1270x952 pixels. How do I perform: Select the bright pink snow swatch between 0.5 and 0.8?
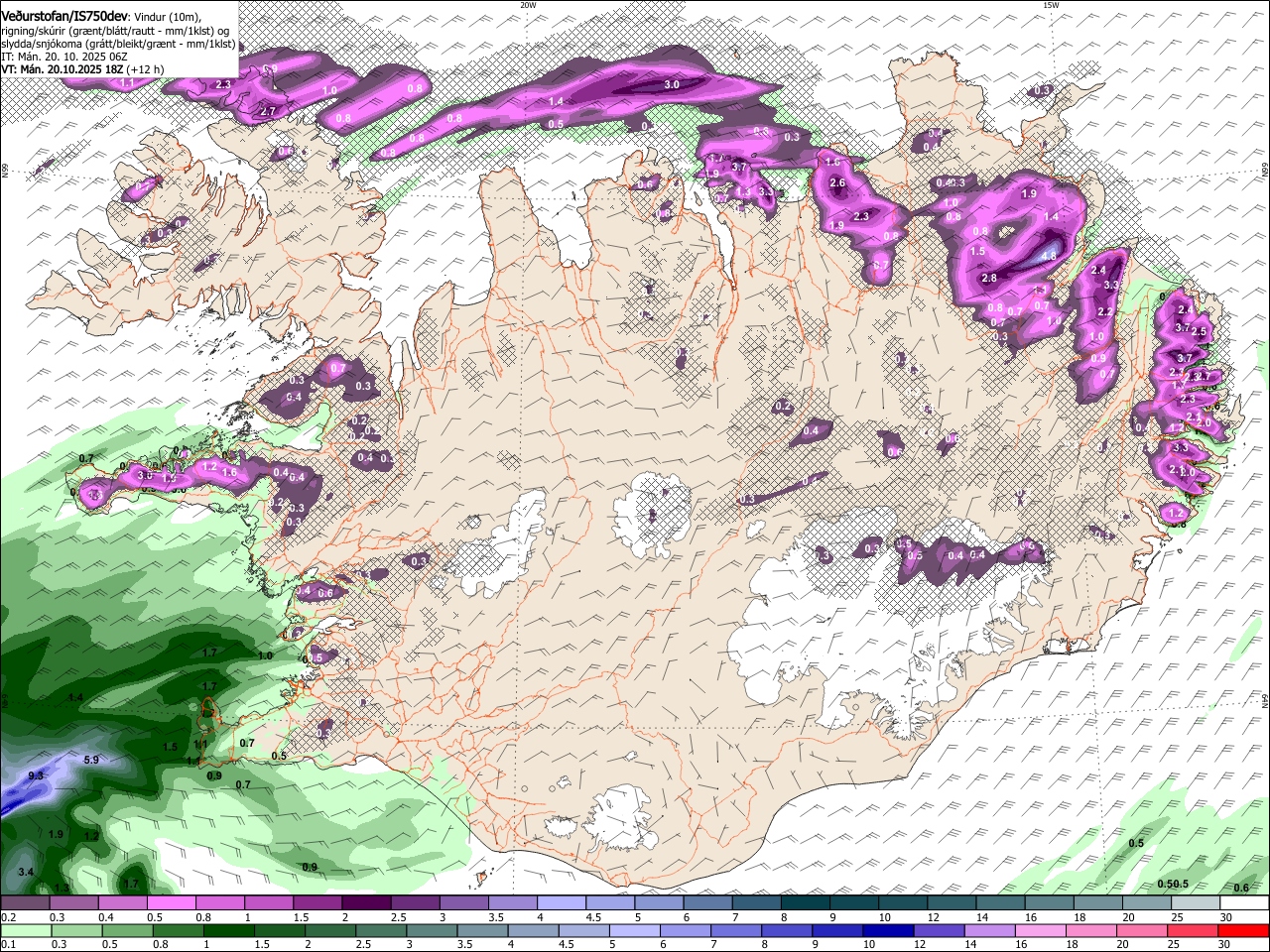point(171,903)
